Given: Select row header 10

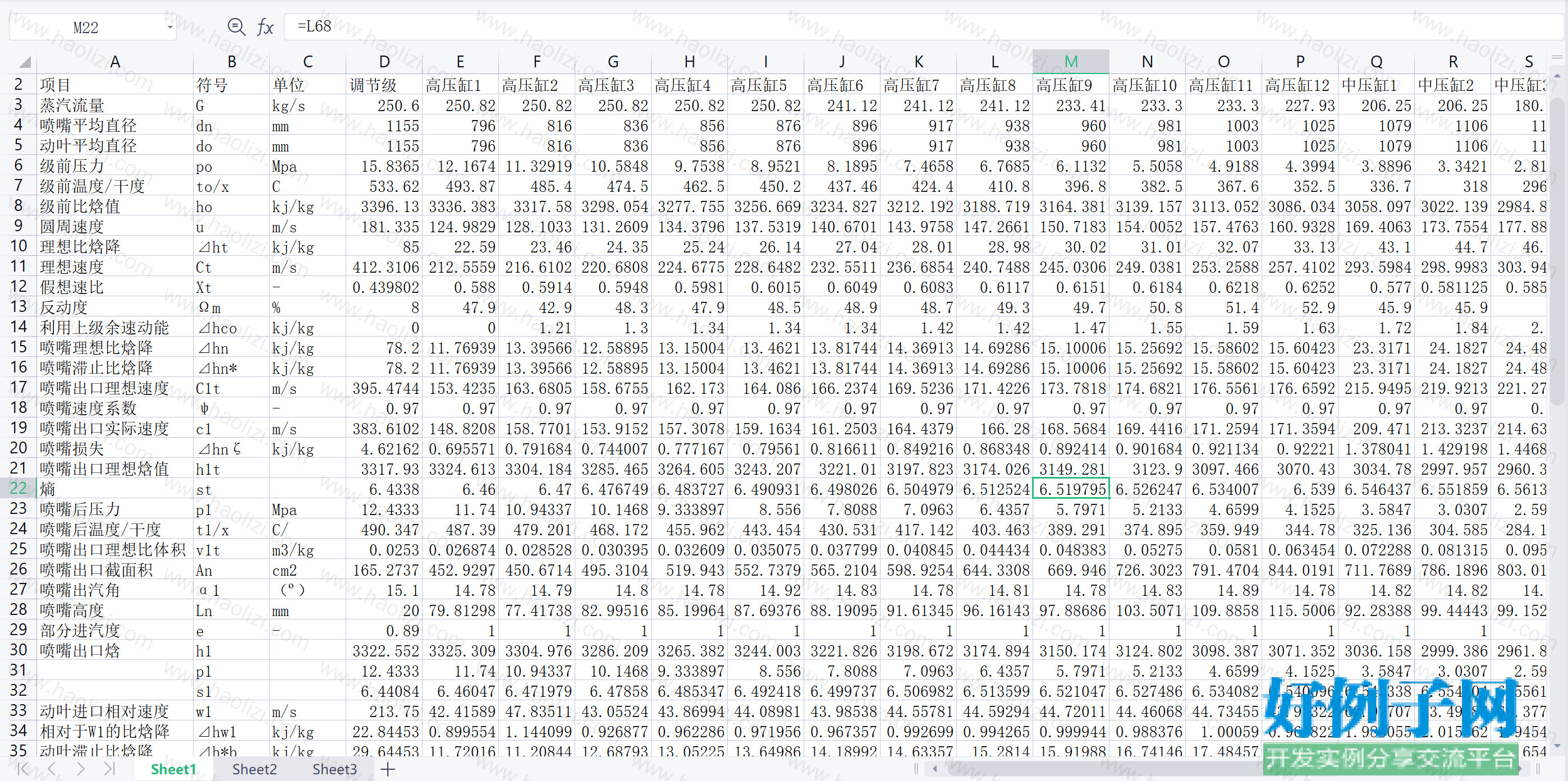Looking at the screenshot, I should 19,246.
